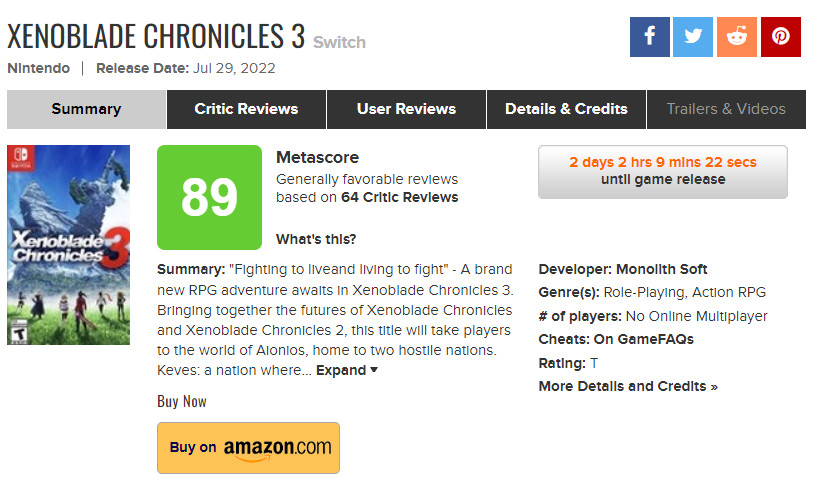Screen dimensions: 825x489
Task: Switch to the Critic Reviews tab
Action: click(x=246, y=109)
